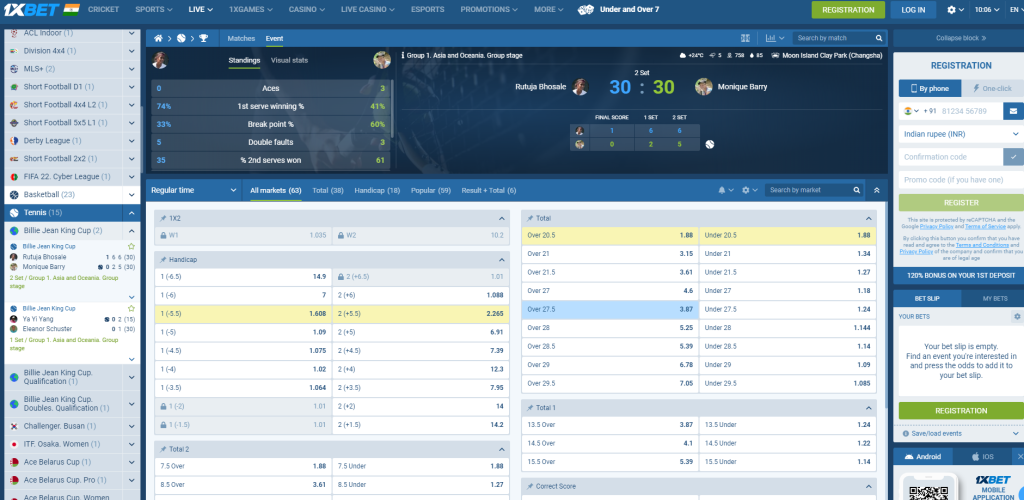Collapse the Tennis sport section
Viewport: 1024px width, 500px height.
(x=131, y=213)
